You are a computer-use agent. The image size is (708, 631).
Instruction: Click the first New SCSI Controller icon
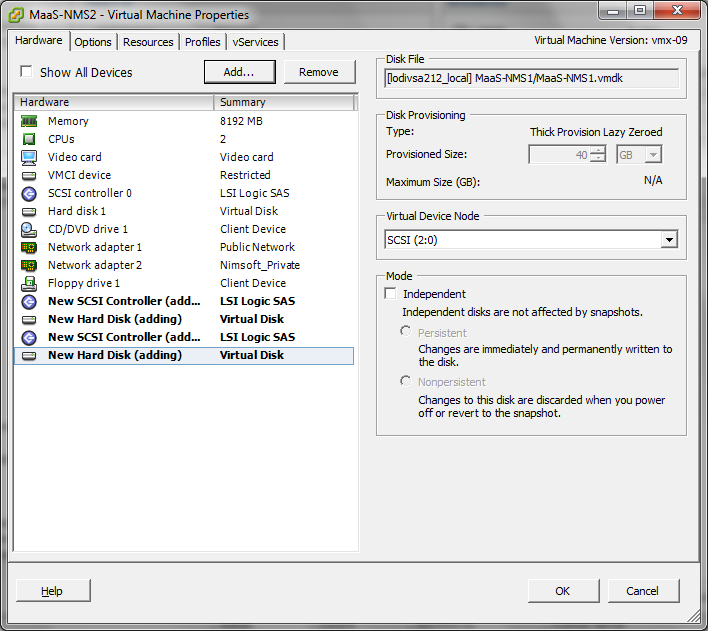(x=29, y=302)
